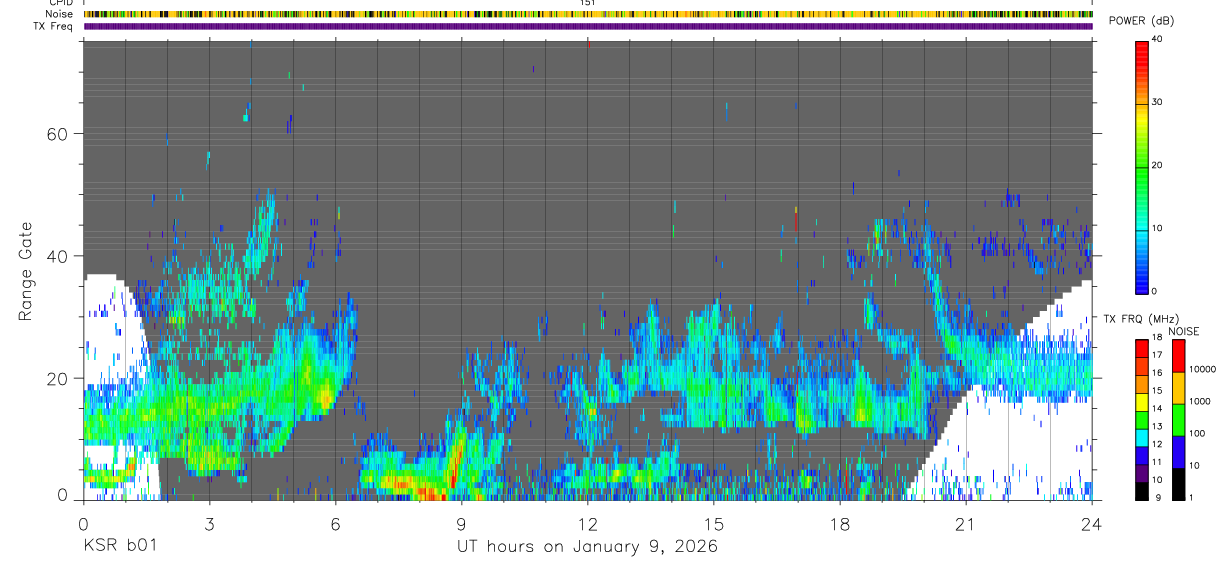The width and height of the screenshot is (1228, 567).
Task: Click the multicolored Noise strip above plot
Action: (588, 14)
